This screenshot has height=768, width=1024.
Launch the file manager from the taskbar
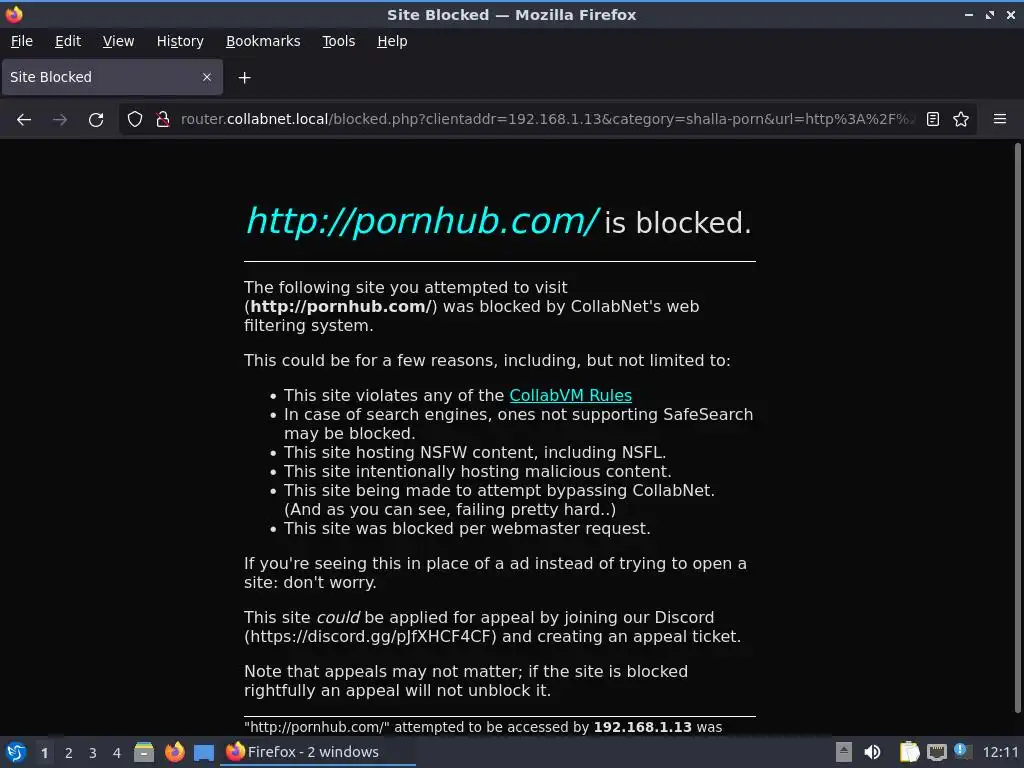144,752
